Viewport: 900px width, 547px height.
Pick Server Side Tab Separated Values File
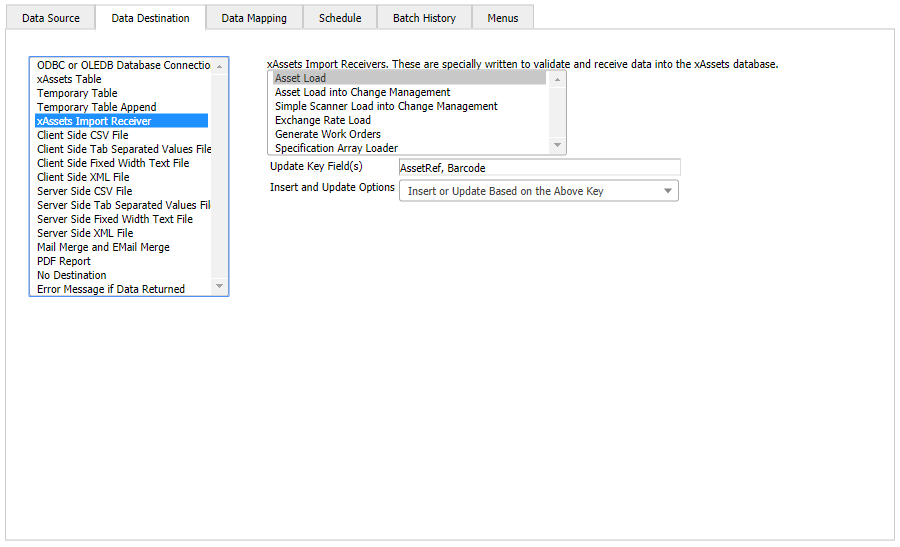pyautogui.click(x=123, y=205)
